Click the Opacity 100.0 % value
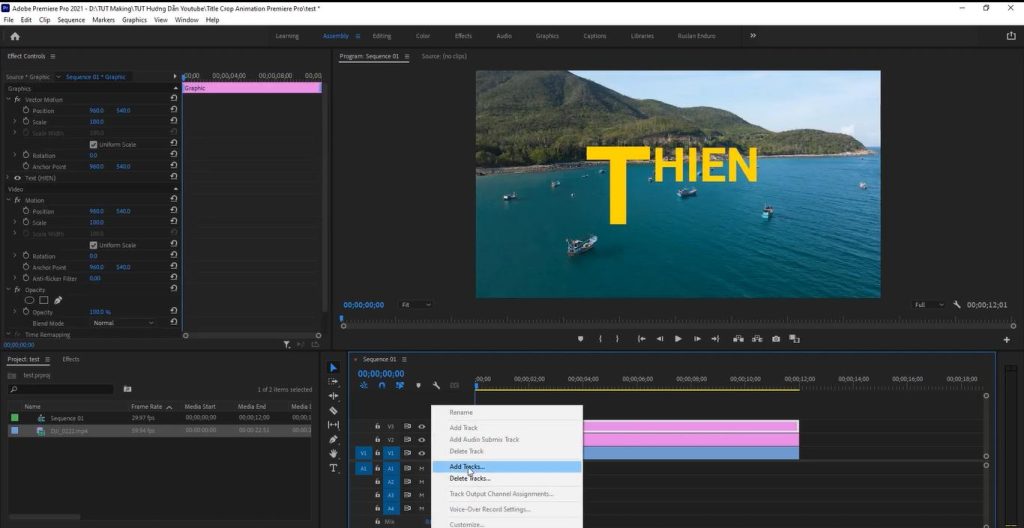Screen dimensions: 1024x528 (100, 312)
